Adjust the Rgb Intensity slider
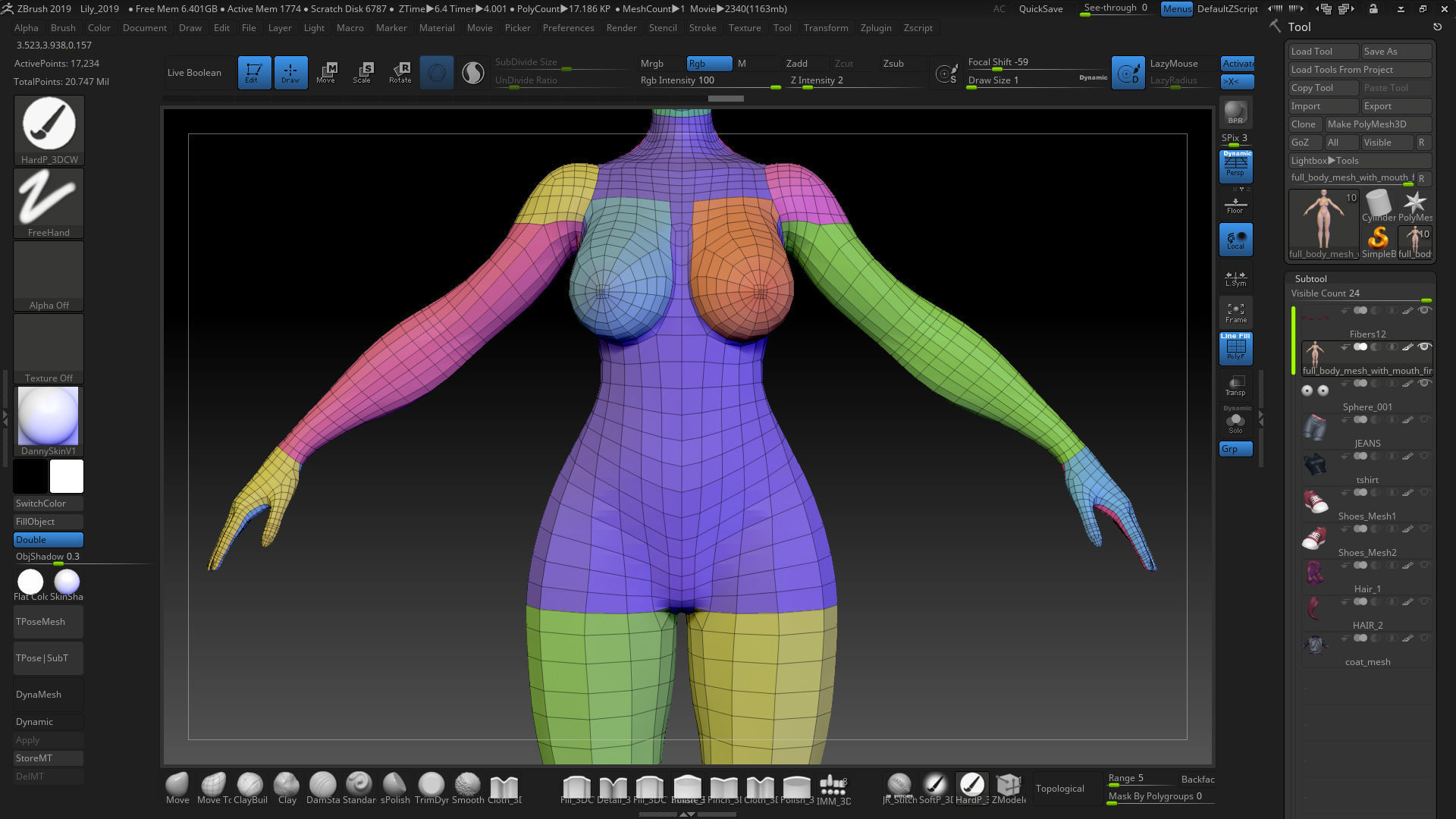Image resolution: width=1456 pixels, height=819 pixels. 709,81
